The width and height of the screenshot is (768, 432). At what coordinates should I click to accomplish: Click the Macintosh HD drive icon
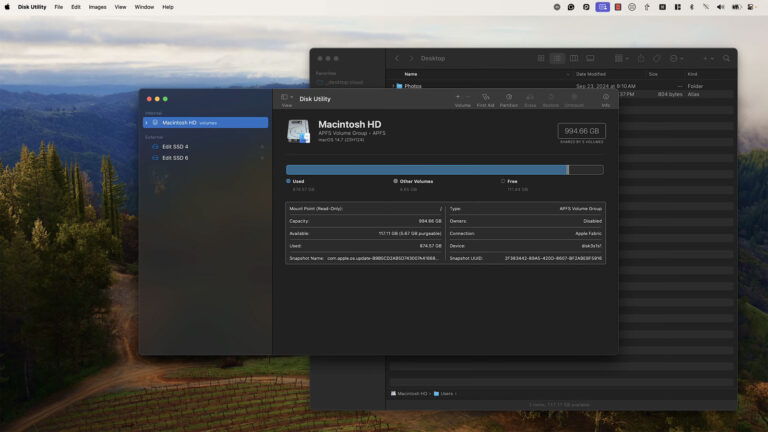point(298,131)
